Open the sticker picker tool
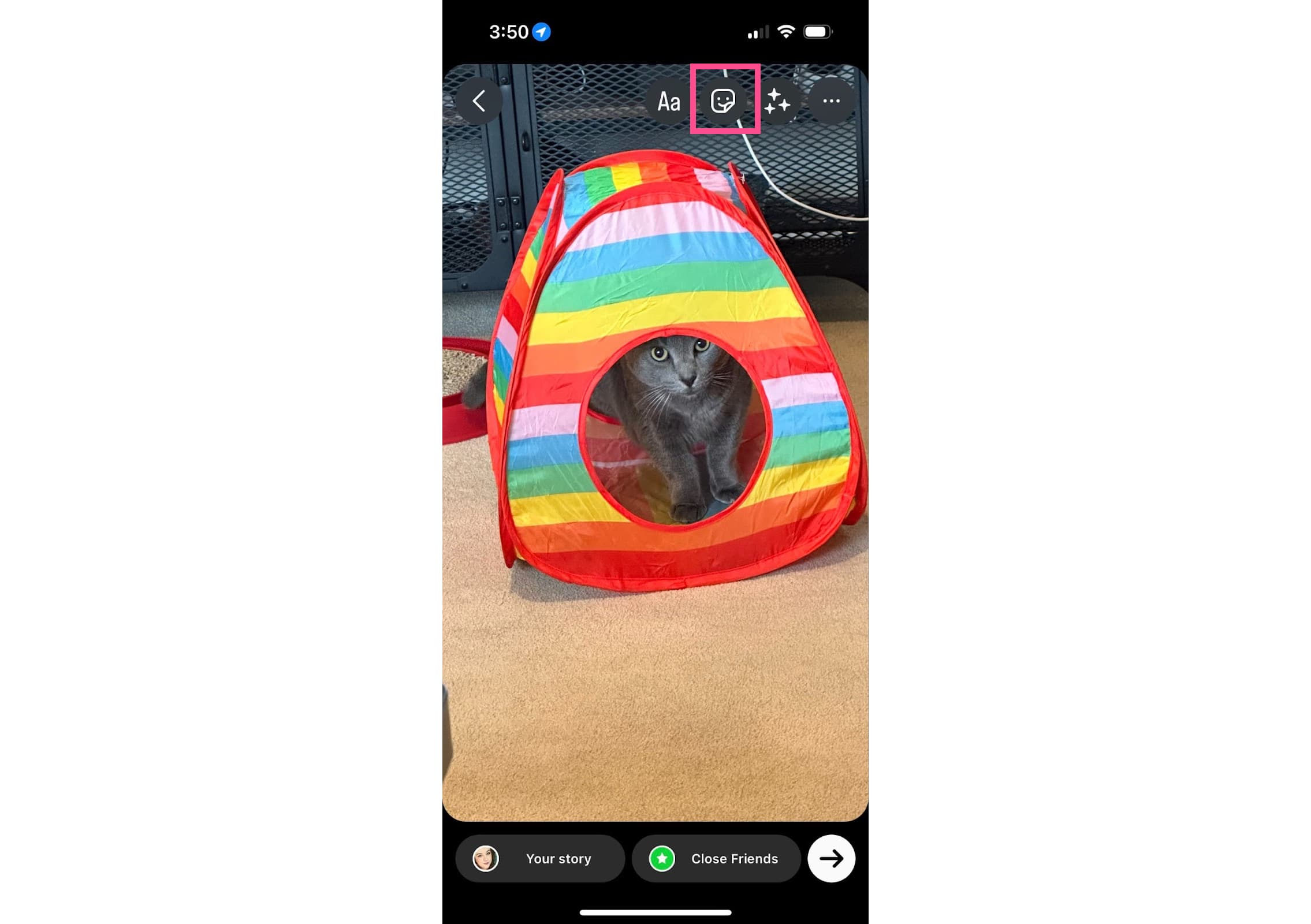The width and height of the screenshot is (1311, 924). (722, 100)
